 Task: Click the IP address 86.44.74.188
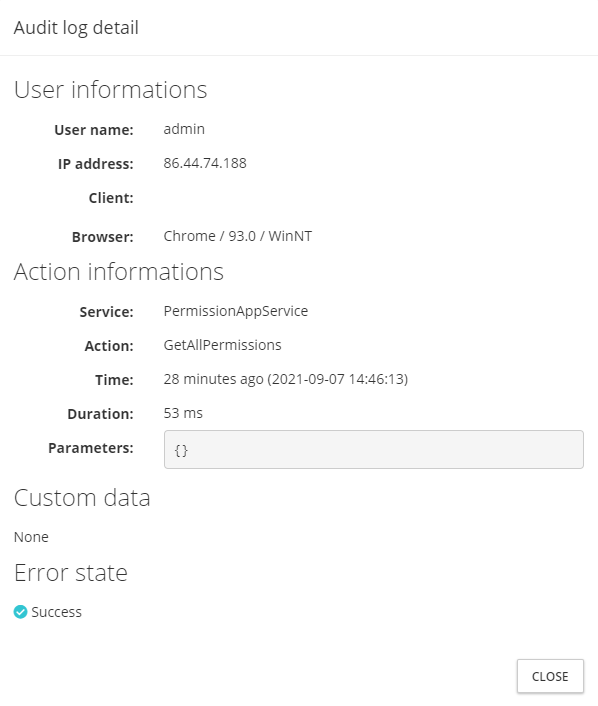[205, 163]
